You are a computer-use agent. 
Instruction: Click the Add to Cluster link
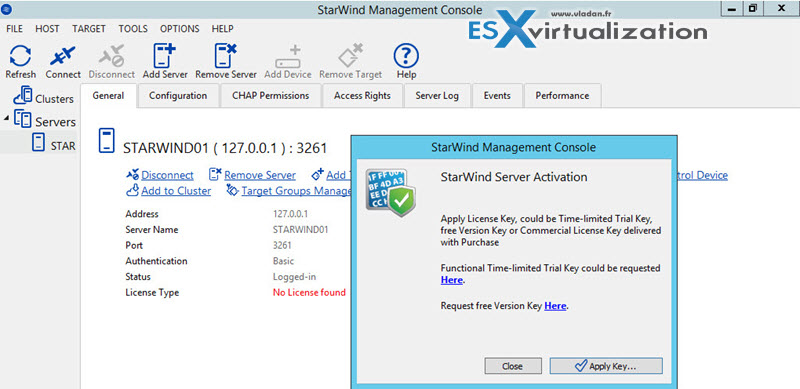[x=176, y=190]
